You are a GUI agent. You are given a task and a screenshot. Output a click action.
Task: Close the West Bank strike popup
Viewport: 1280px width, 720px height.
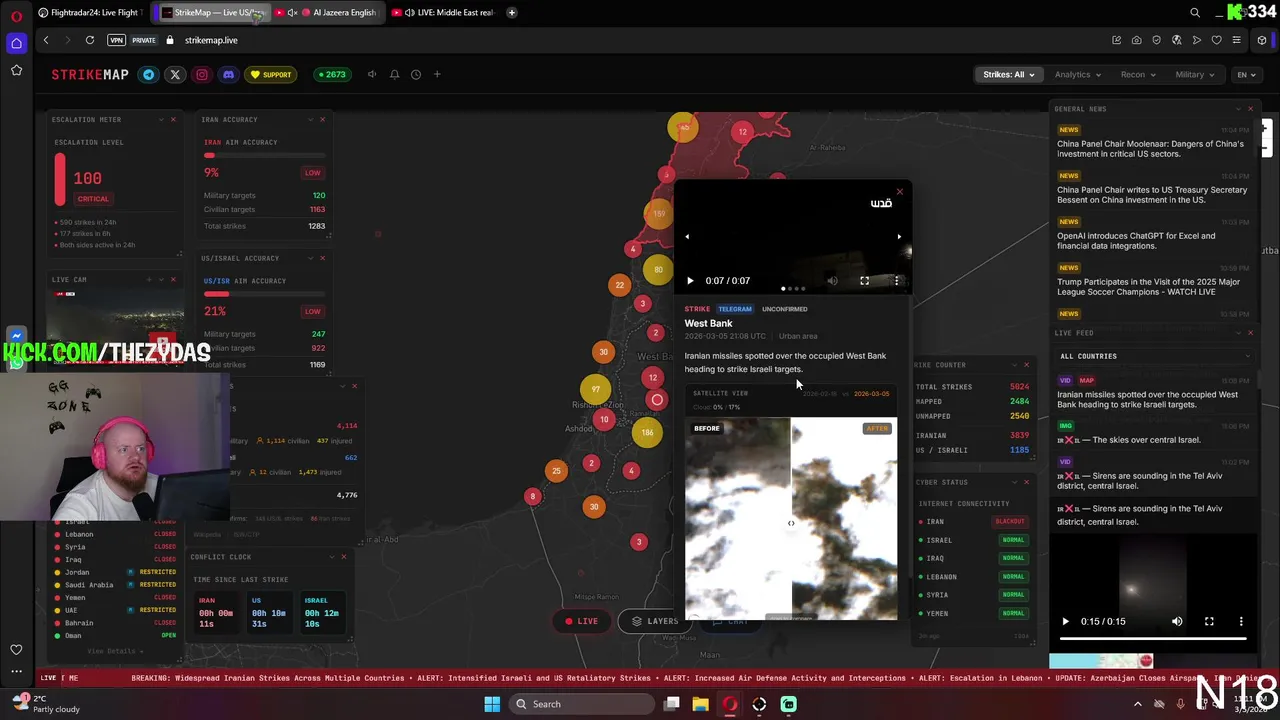pyautogui.click(x=899, y=191)
